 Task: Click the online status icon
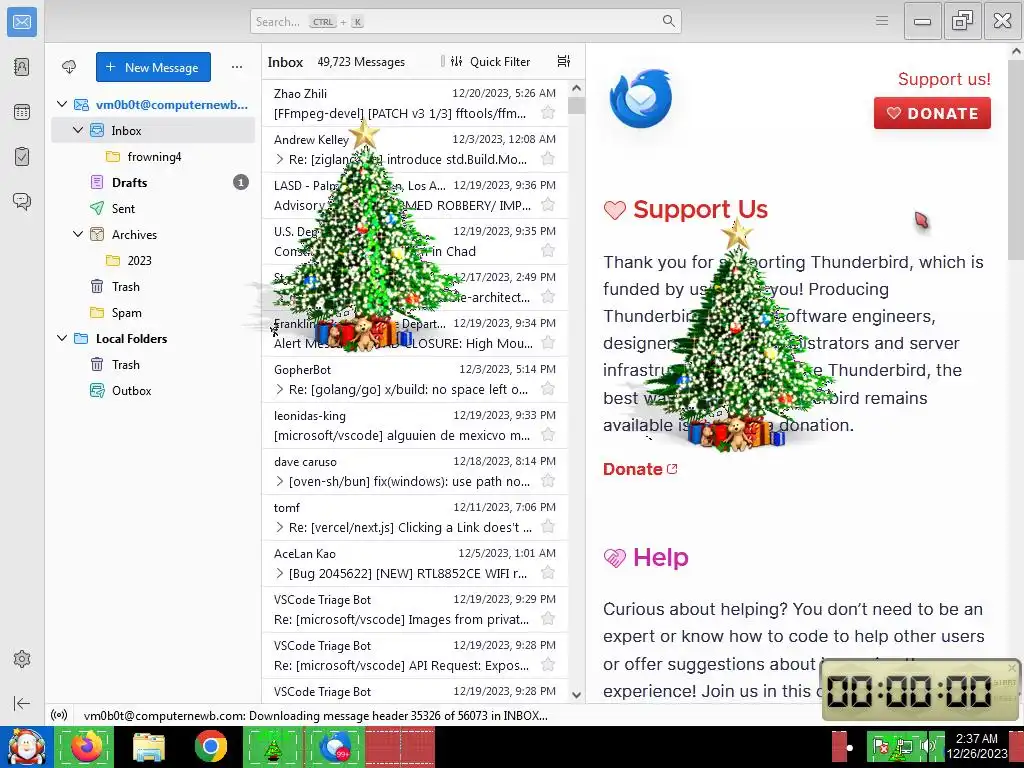59,715
